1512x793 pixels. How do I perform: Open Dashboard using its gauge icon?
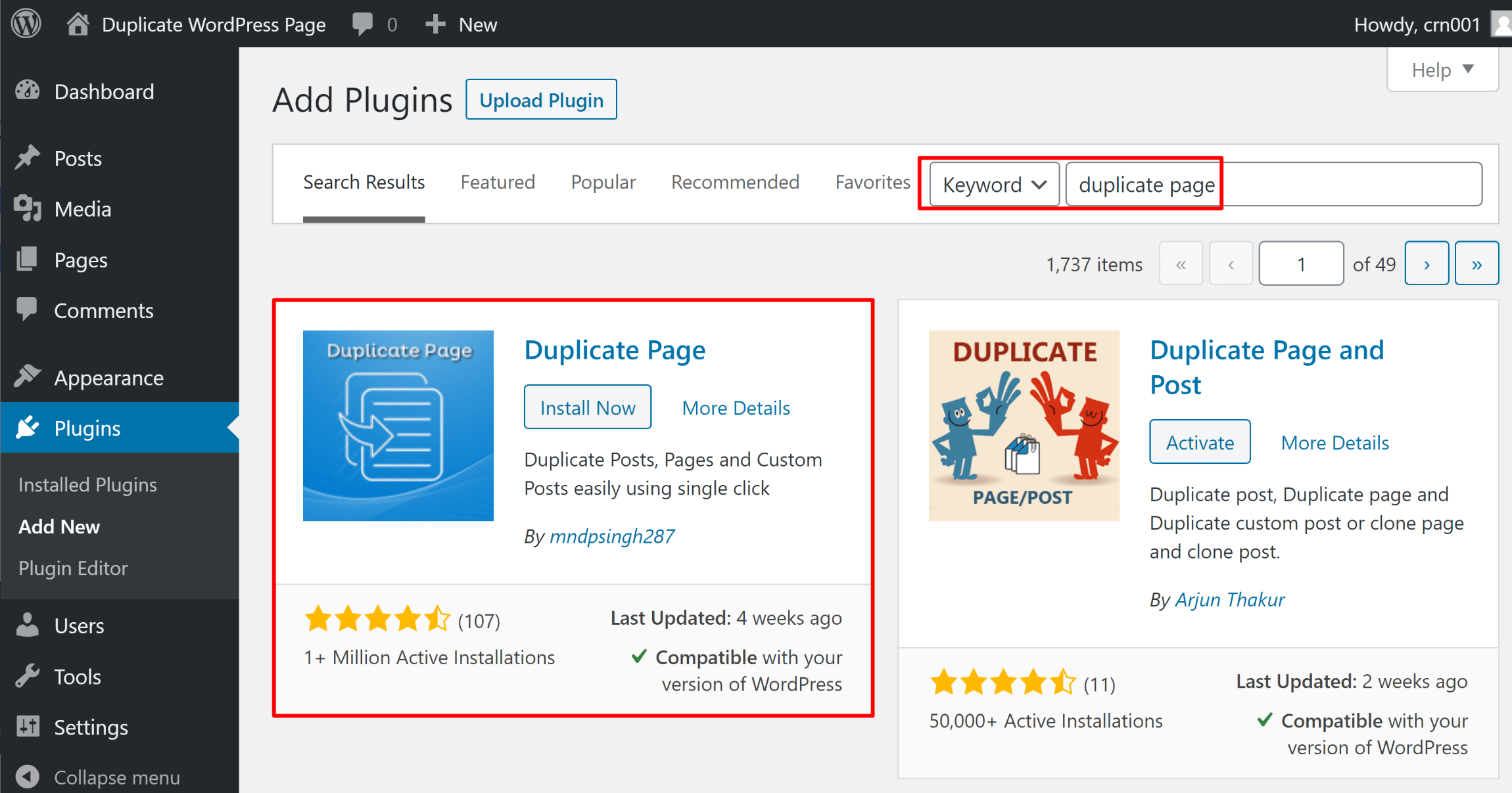tap(28, 91)
